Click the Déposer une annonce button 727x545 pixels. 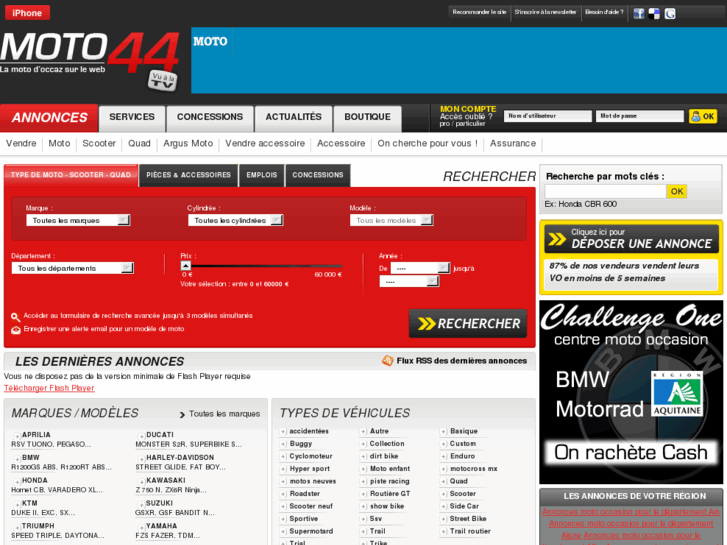tap(631, 239)
